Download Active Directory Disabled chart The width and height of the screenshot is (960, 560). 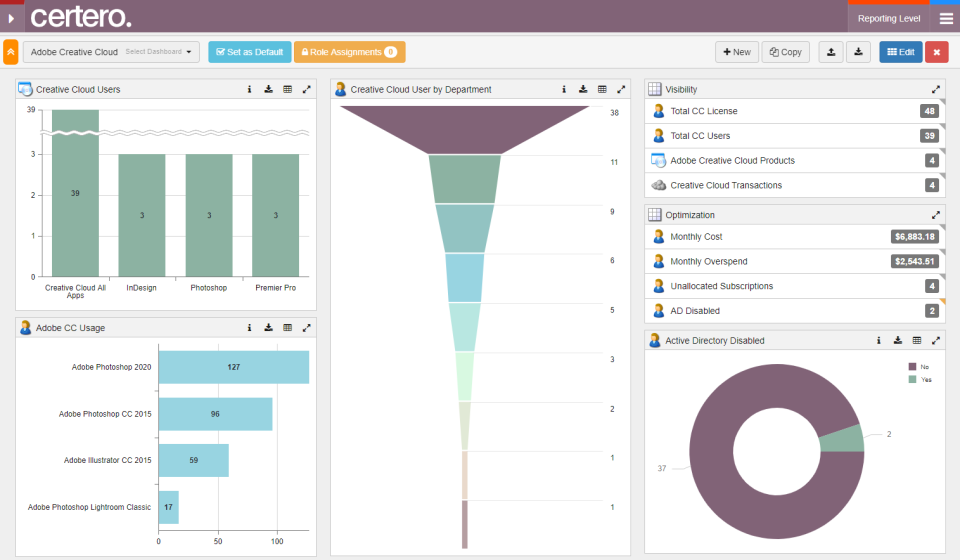pos(898,340)
